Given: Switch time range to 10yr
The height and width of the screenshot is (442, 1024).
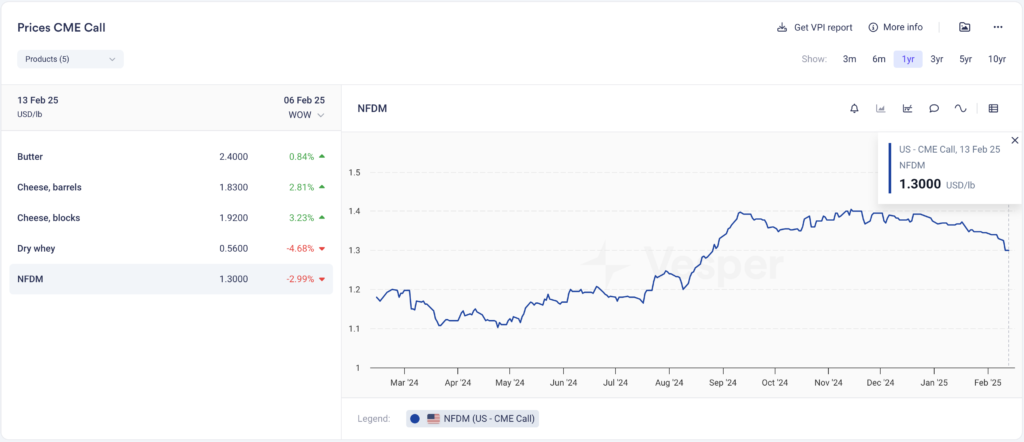Looking at the screenshot, I should click(x=996, y=59).
